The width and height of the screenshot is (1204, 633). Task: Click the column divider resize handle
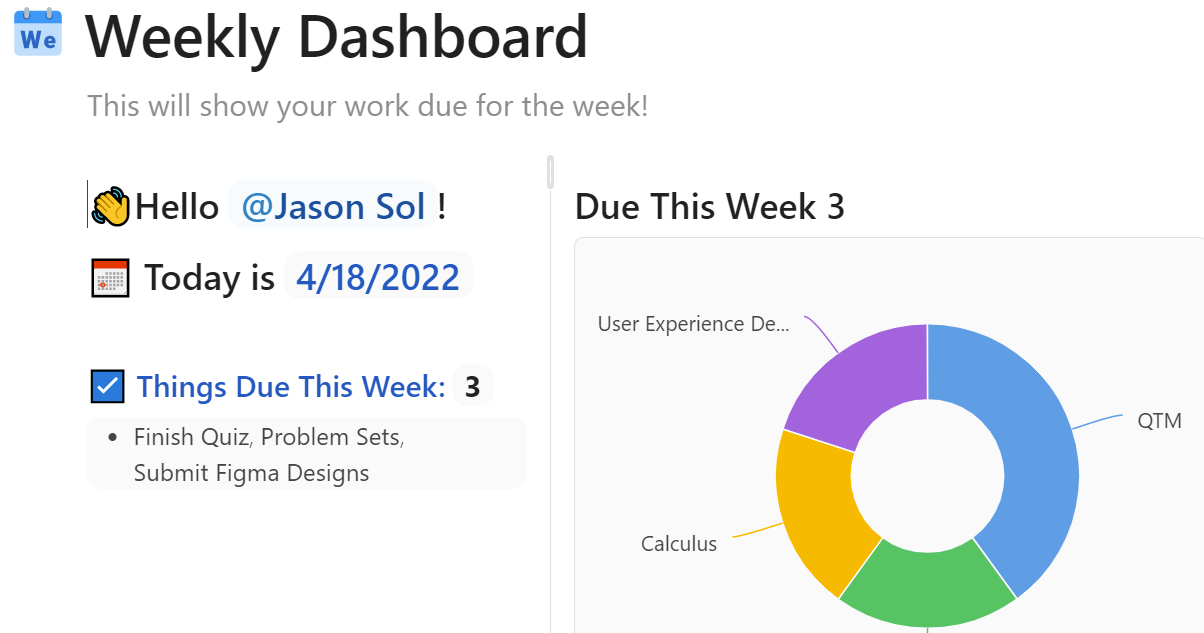550,172
